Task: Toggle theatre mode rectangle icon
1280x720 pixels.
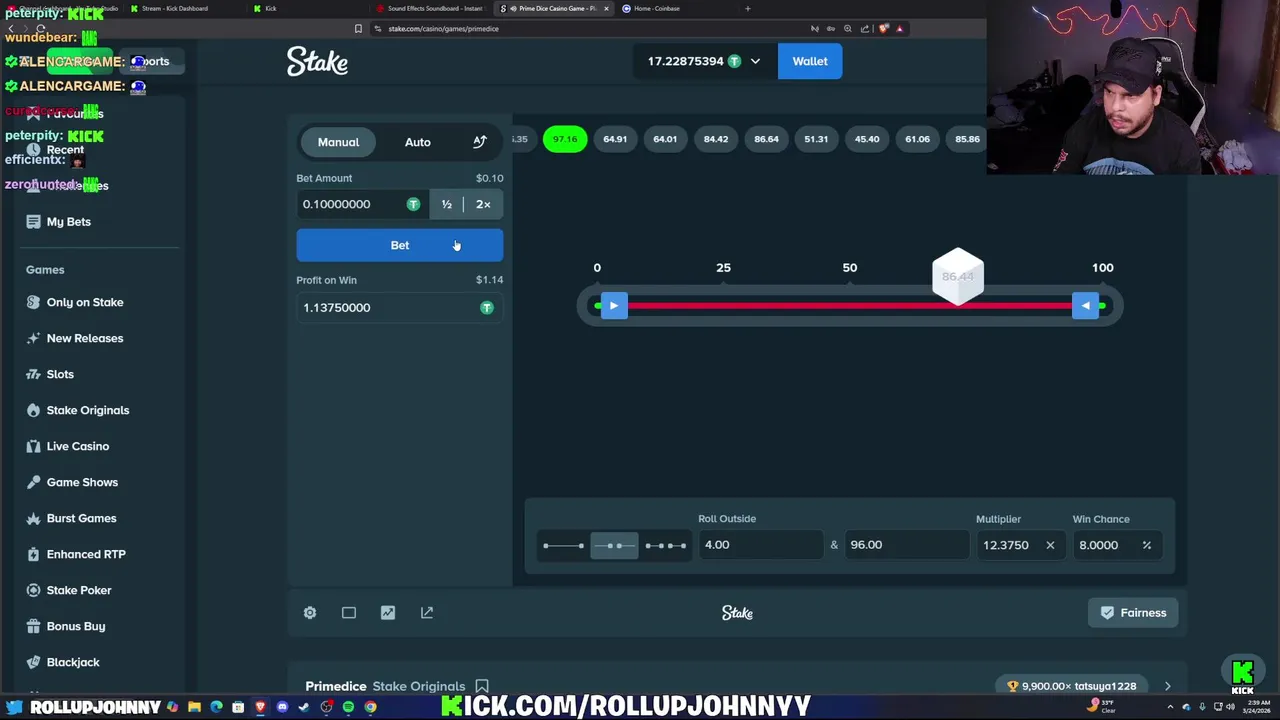Action: click(349, 613)
